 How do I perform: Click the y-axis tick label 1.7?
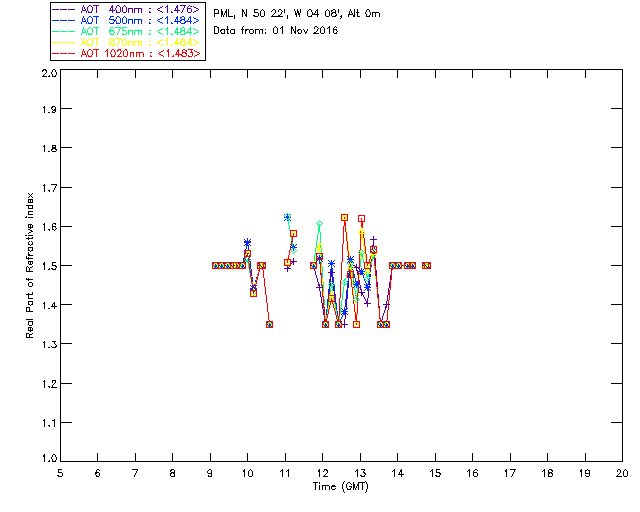(x=49, y=188)
